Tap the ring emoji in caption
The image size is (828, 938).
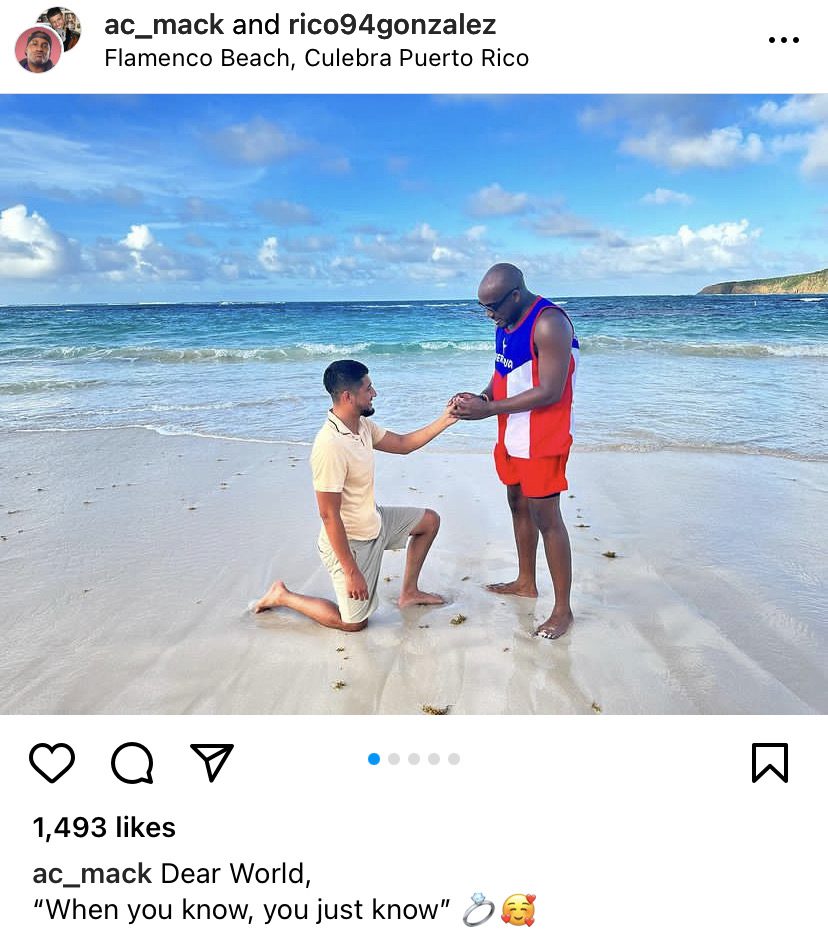479,909
